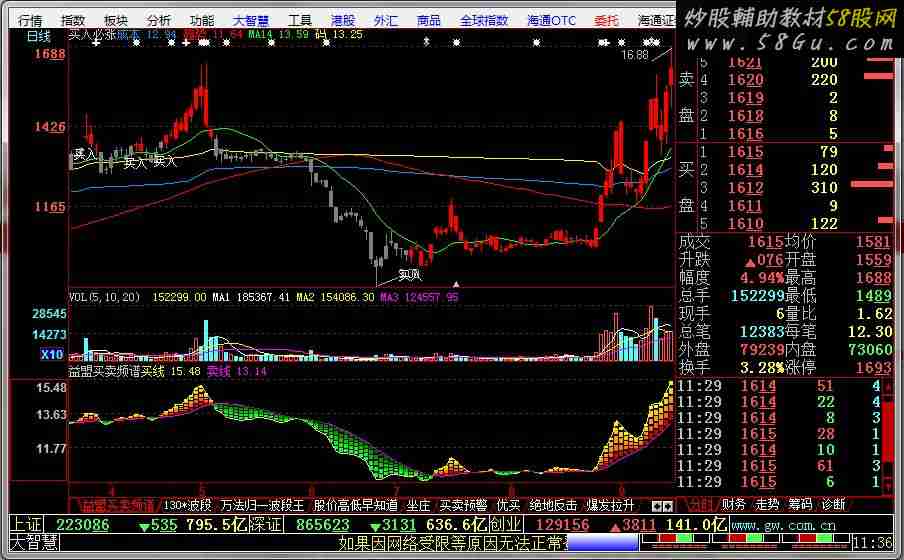Select the 优买 indicator tab

(x=508, y=505)
